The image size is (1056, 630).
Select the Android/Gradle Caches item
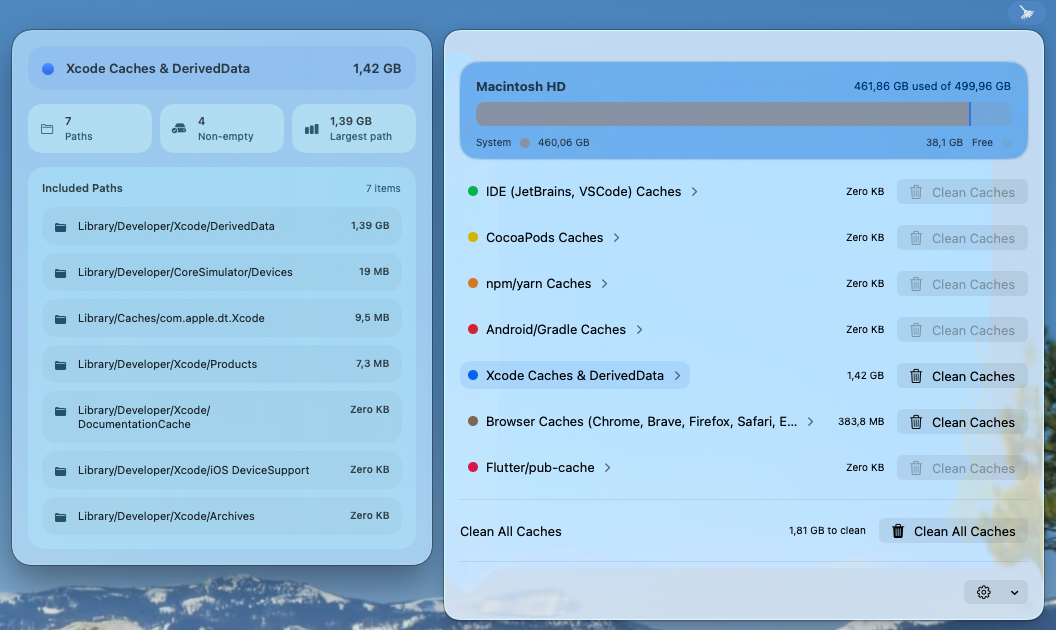(555, 330)
